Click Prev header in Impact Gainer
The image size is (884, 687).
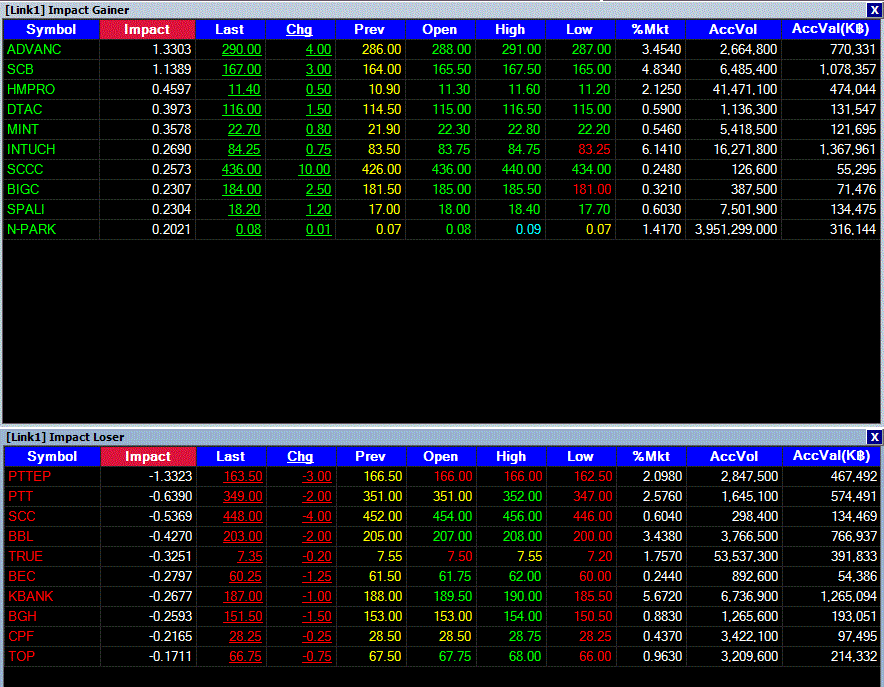click(x=369, y=29)
